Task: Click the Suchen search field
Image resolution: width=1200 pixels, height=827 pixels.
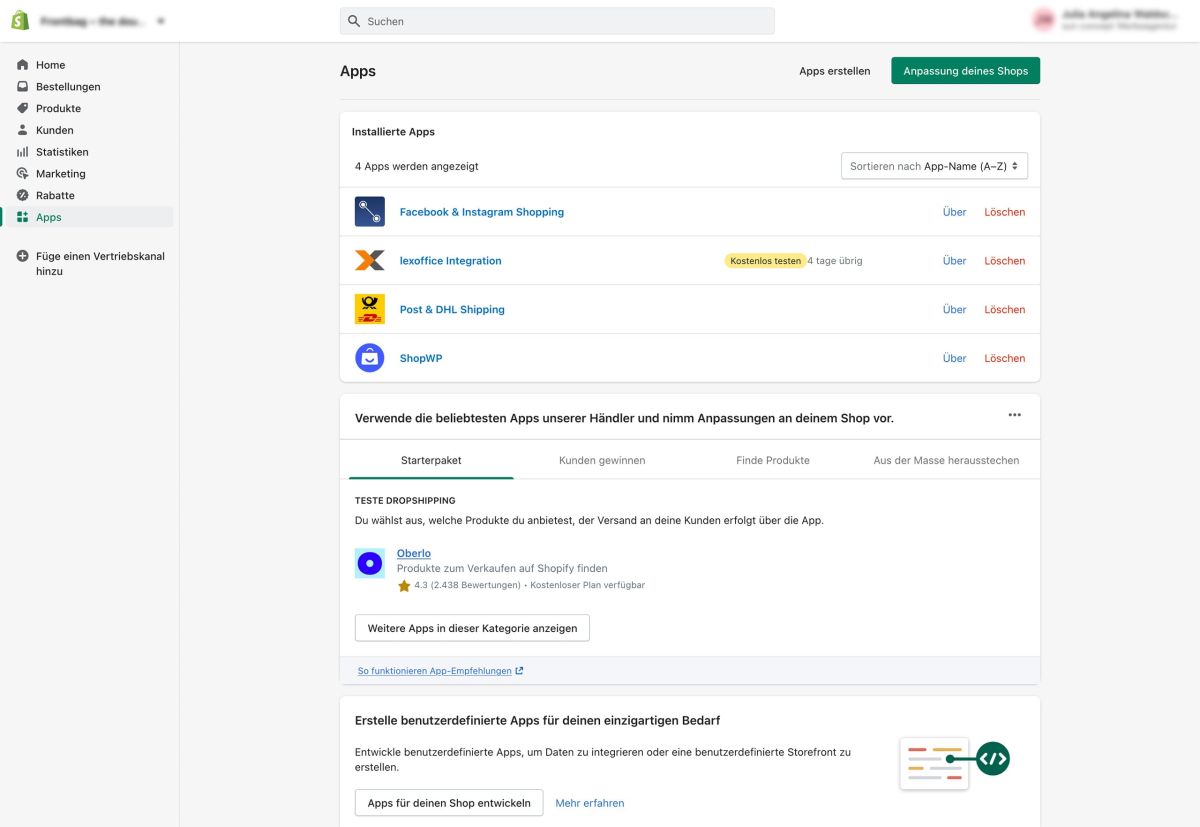Action: tap(557, 21)
